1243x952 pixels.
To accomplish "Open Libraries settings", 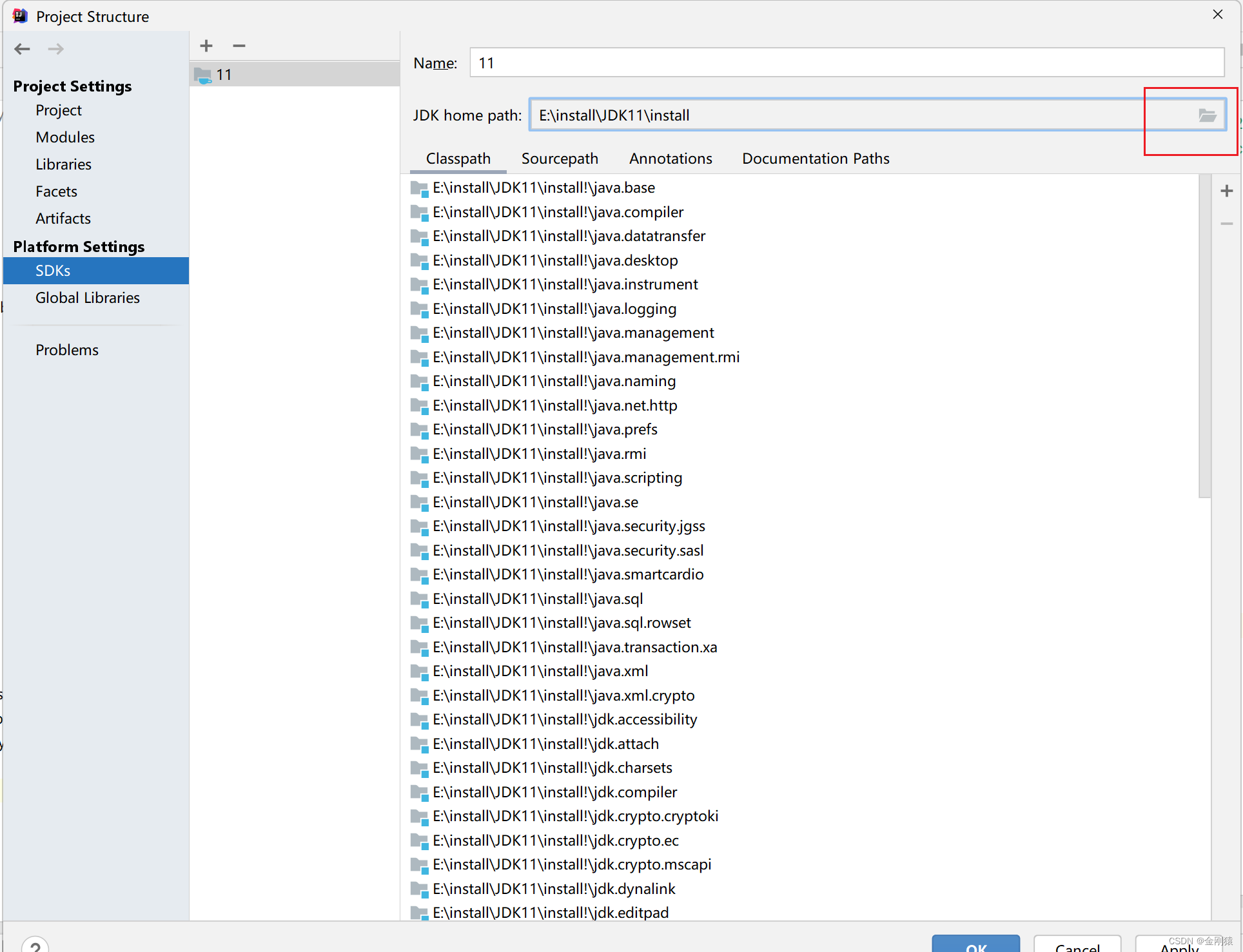I will (64, 164).
